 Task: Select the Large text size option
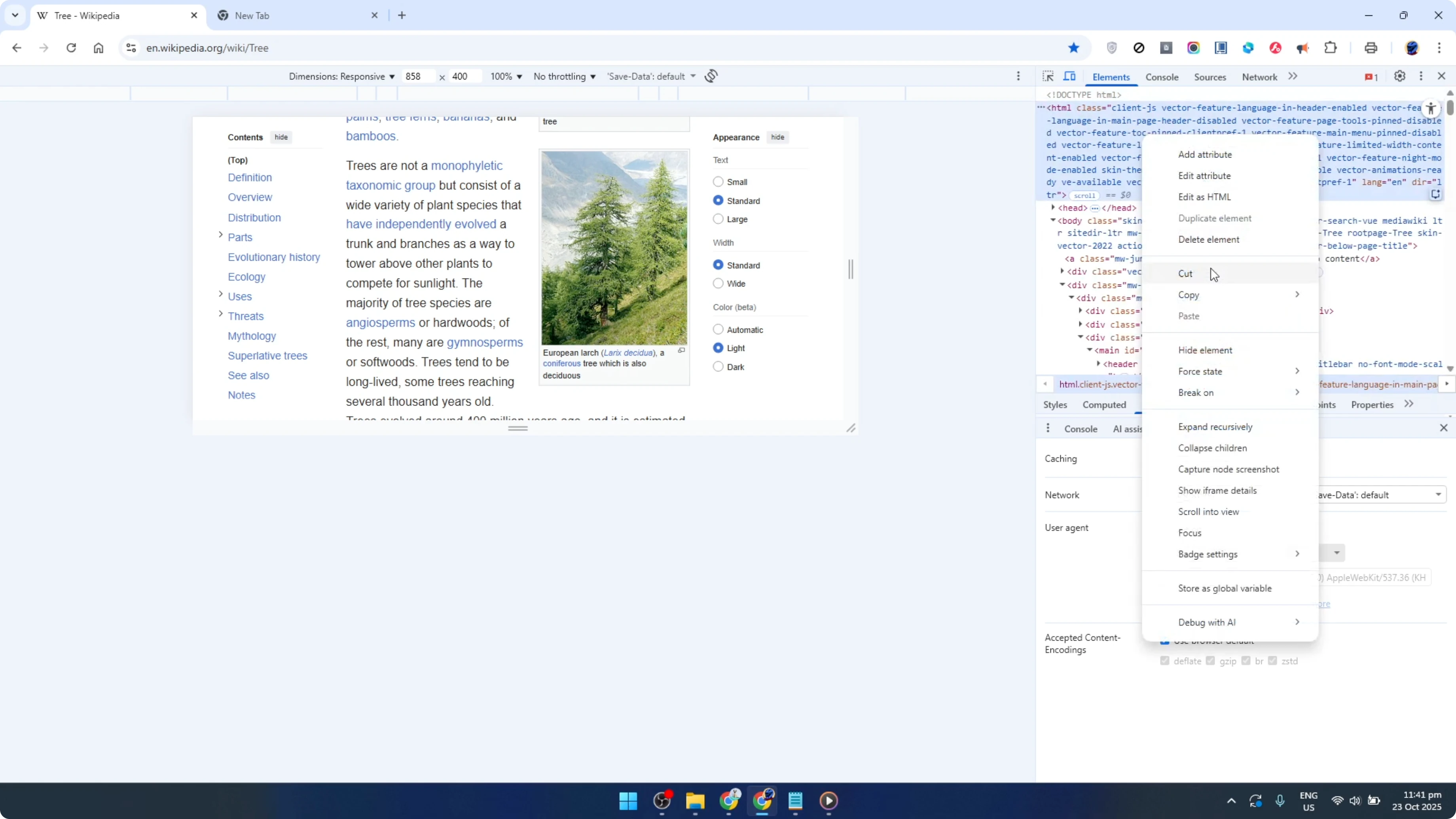click(718, 219)
